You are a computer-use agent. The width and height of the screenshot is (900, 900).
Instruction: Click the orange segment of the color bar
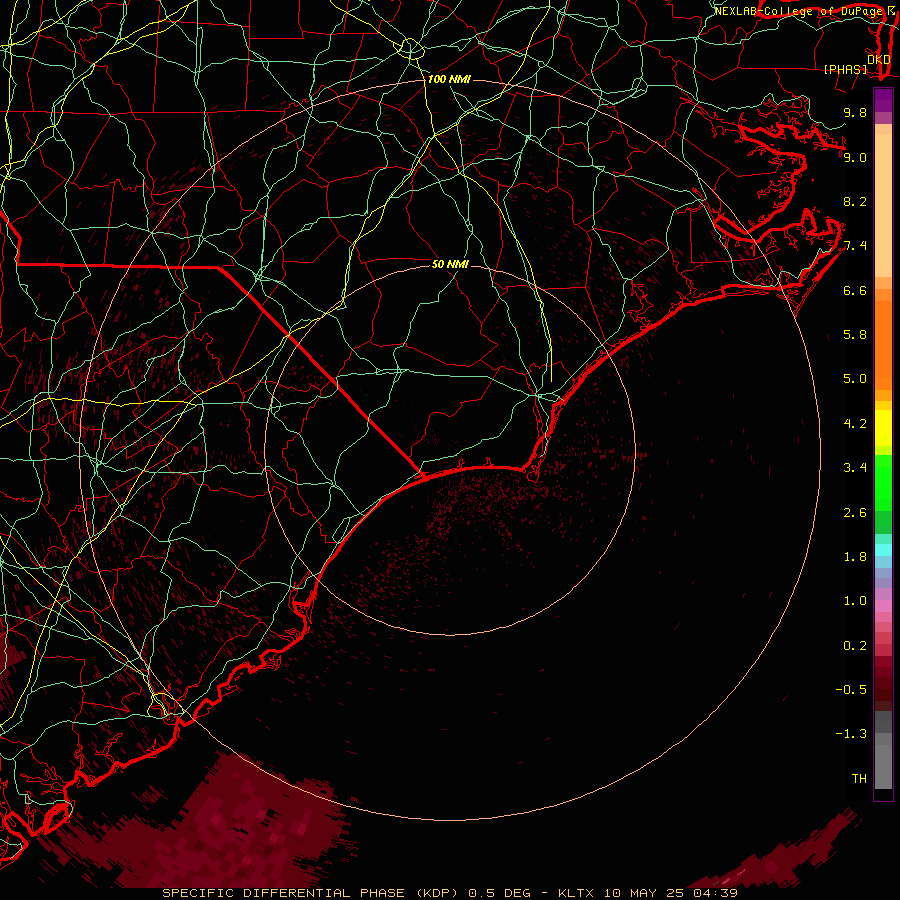883,345
